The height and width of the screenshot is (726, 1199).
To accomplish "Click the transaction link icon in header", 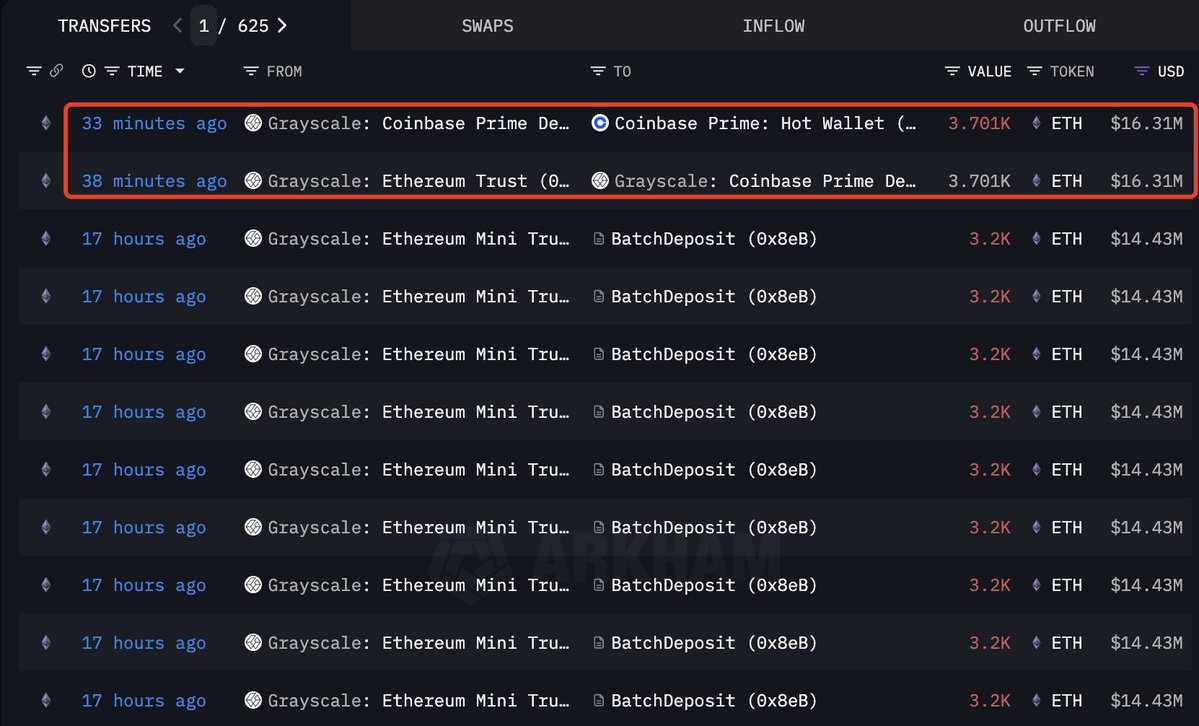I will coord(57,71).
